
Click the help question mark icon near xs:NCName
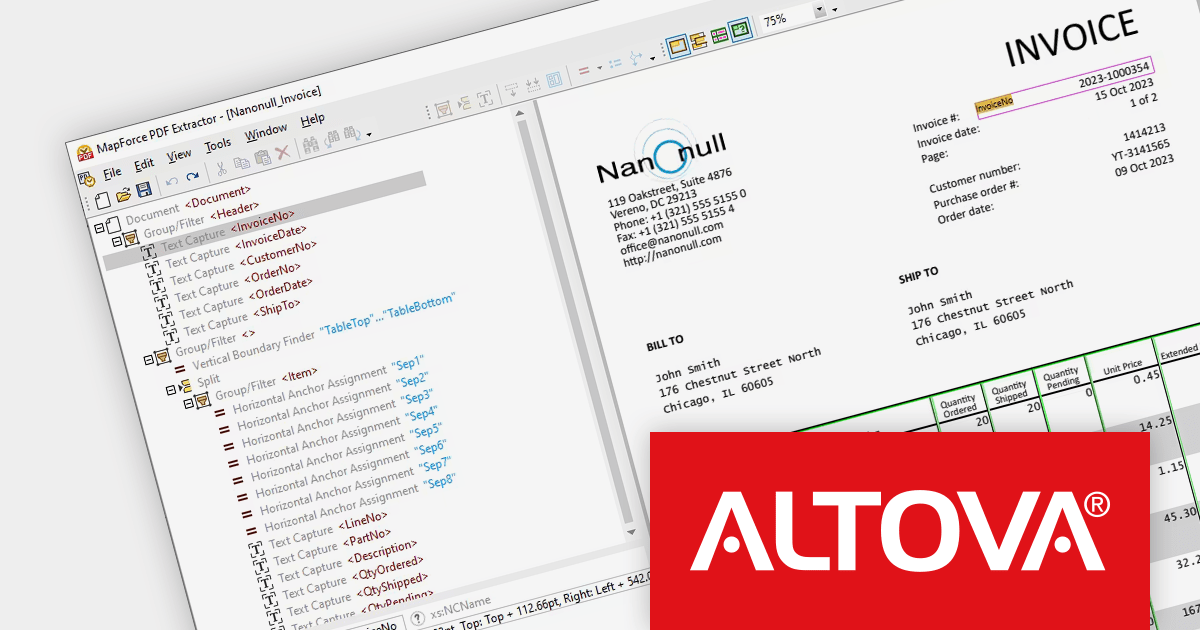click(418, 616)
